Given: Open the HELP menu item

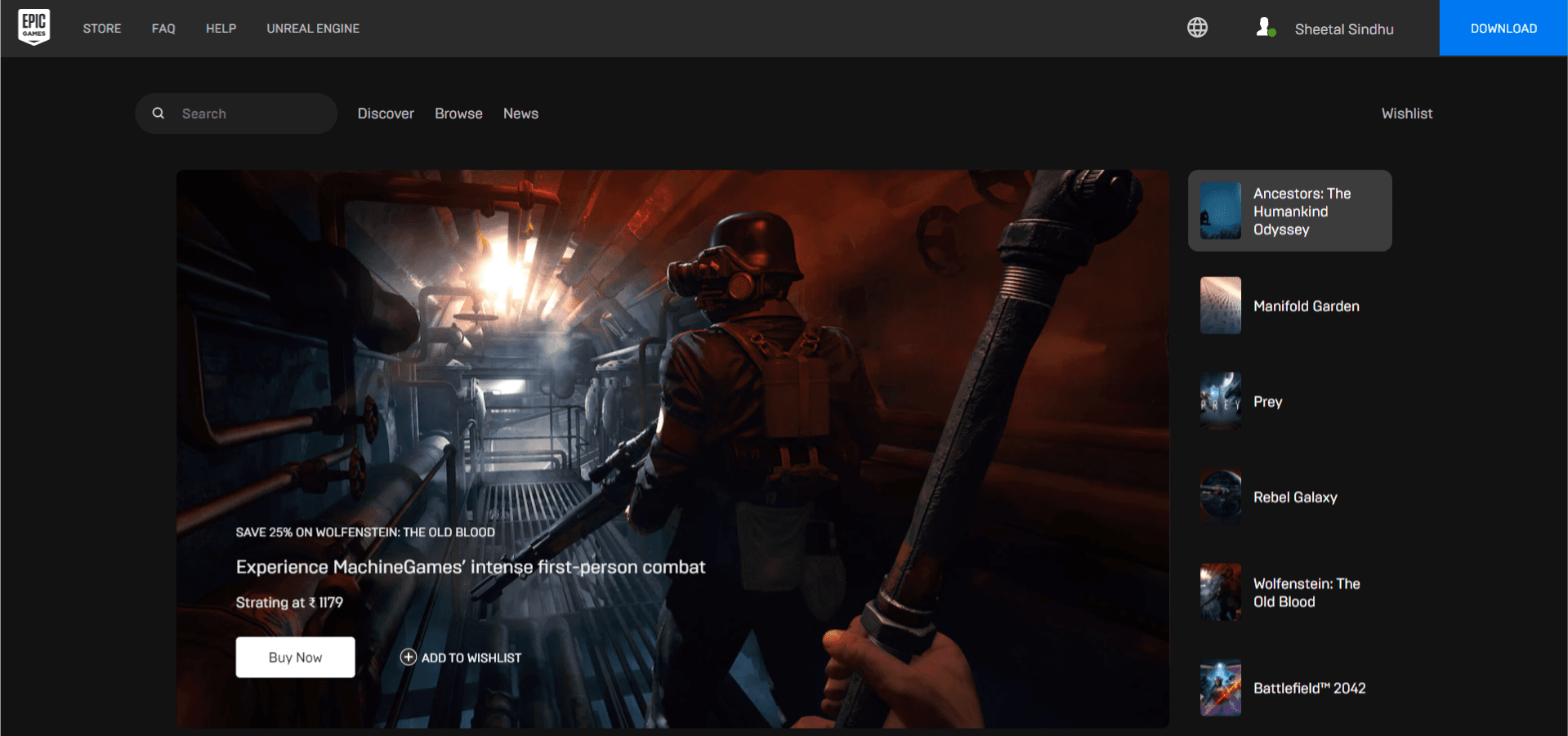Looking at the screenshot, I should [221, 29].
